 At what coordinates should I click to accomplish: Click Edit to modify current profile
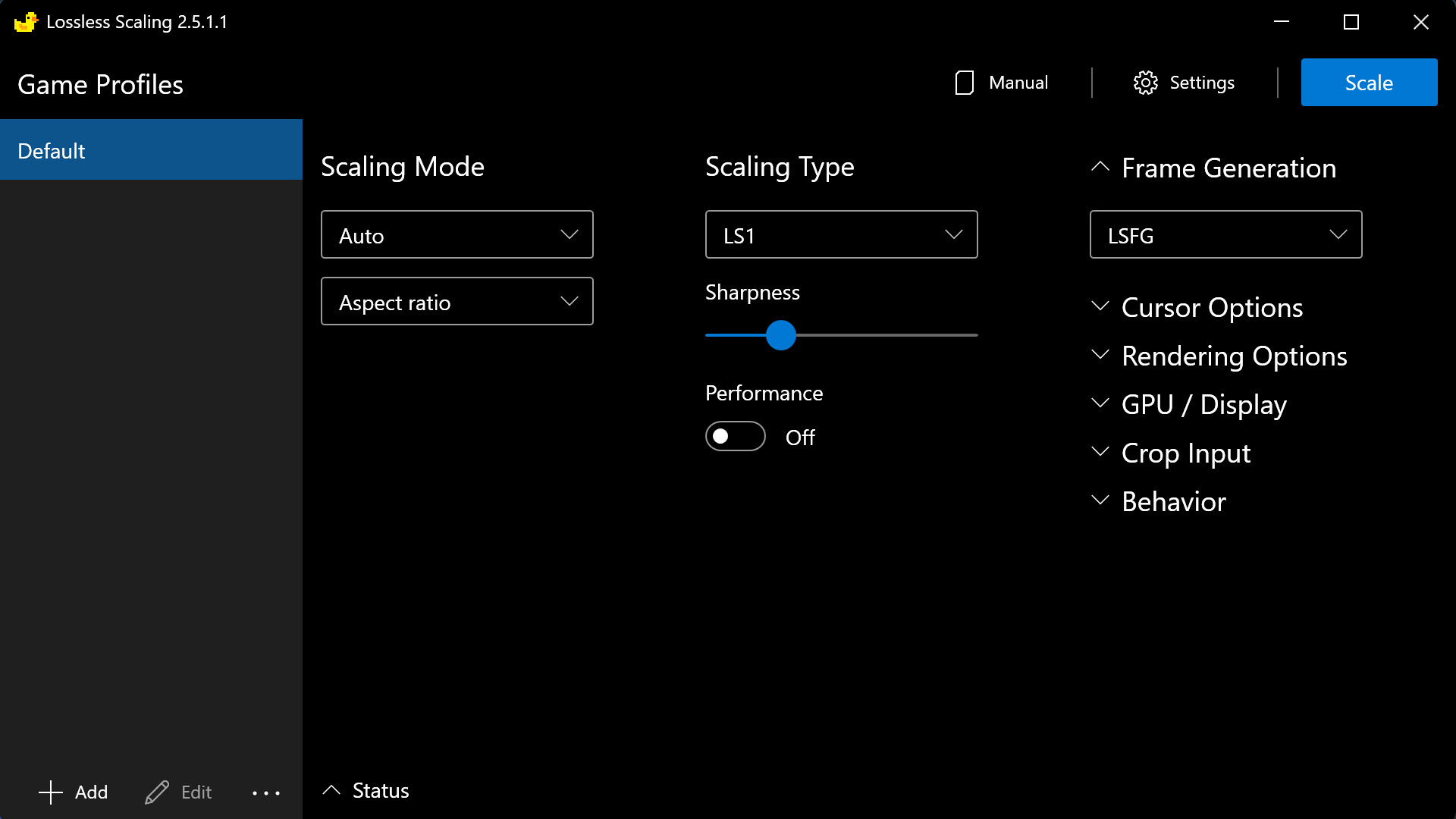click(x=180, y=791)
